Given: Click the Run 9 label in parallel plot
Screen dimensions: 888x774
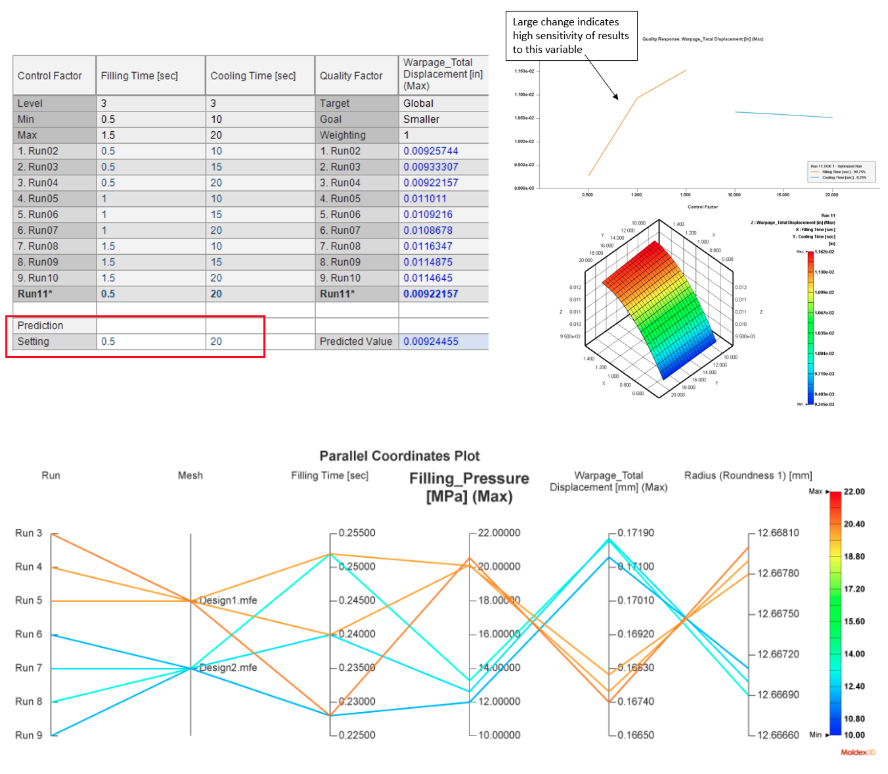Looking at the screenshot, I should 28,736.
